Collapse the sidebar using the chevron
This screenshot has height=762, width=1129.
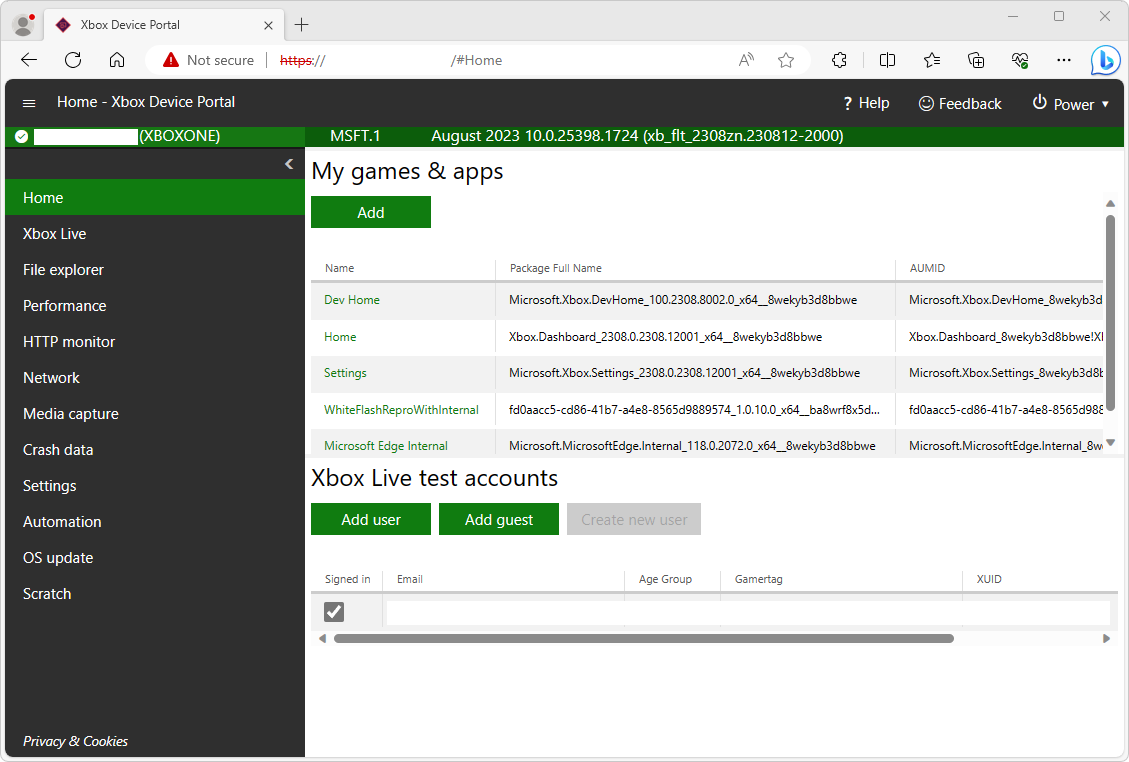289,163
